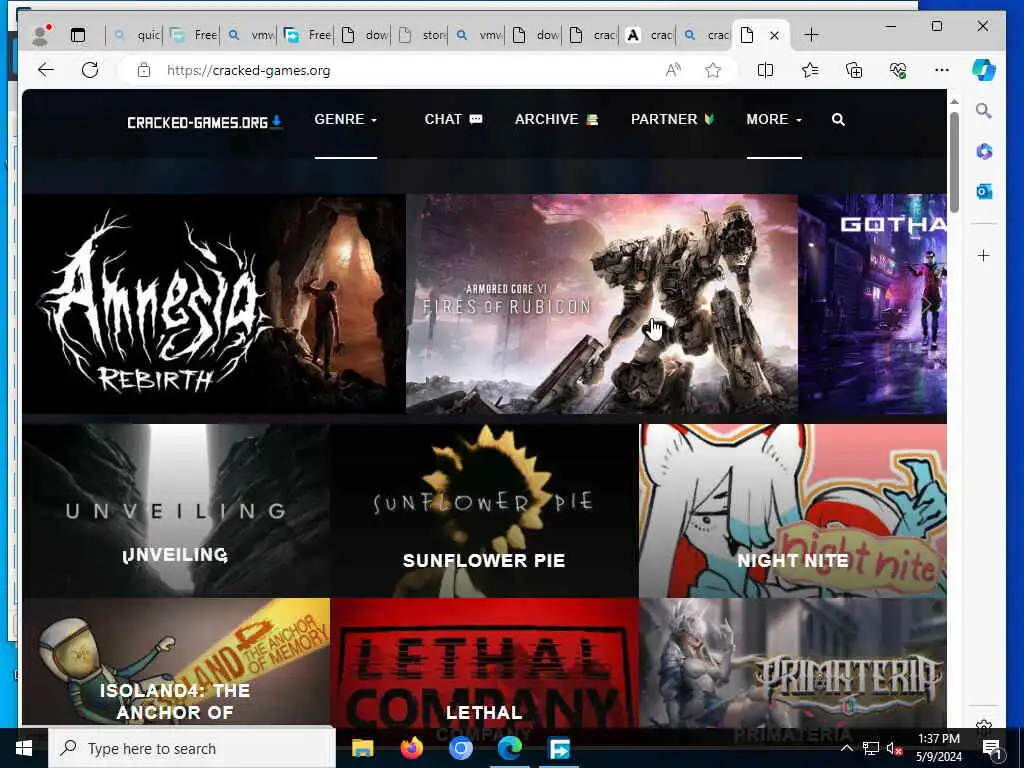
Task: Click the page vertical scrollbar thumb
Action: (954, 161)
